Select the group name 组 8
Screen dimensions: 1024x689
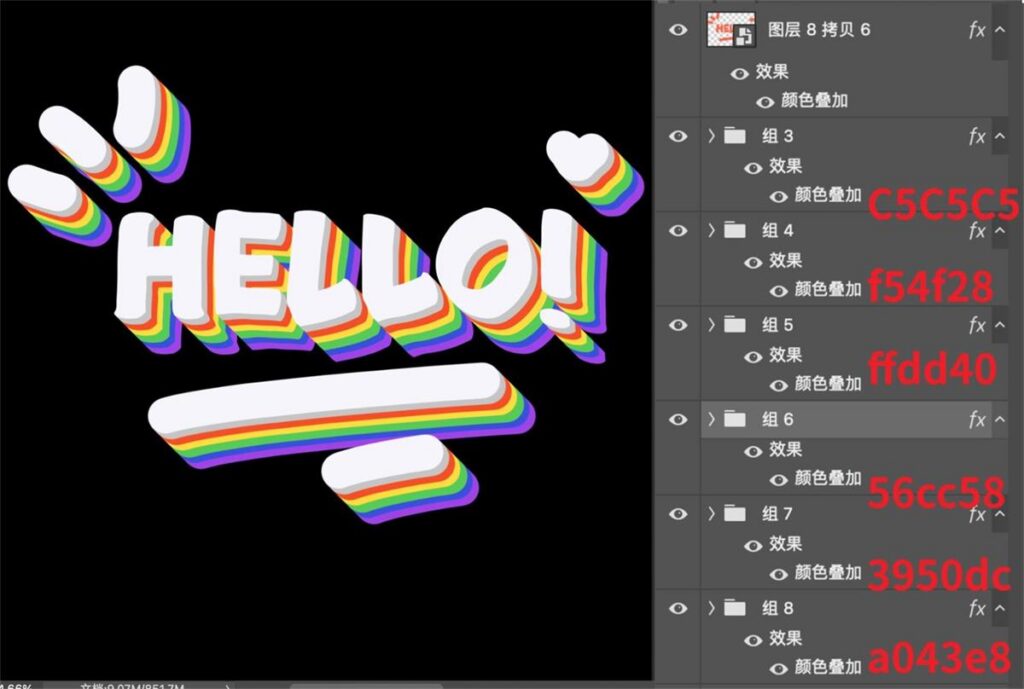777,608
